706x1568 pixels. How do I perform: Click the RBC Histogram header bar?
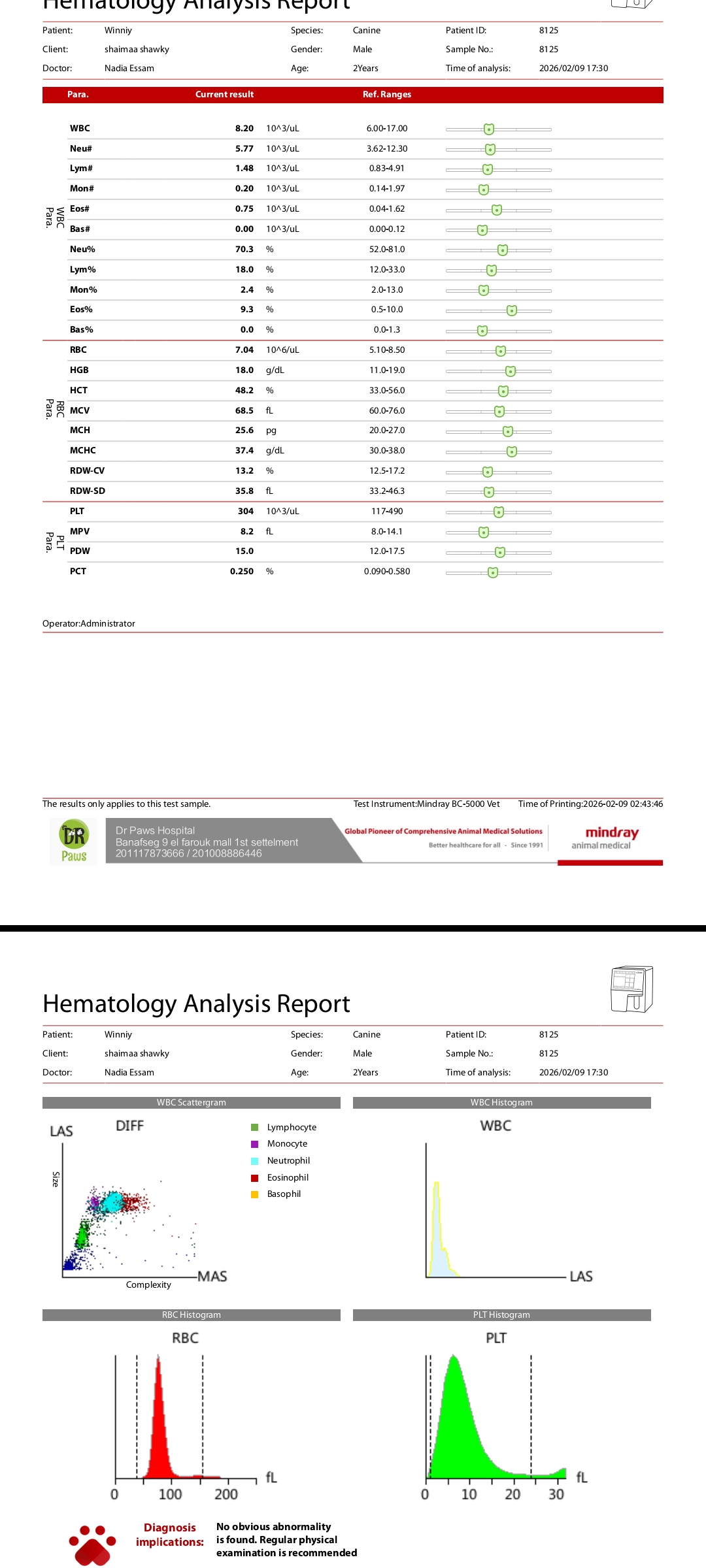192,1315
